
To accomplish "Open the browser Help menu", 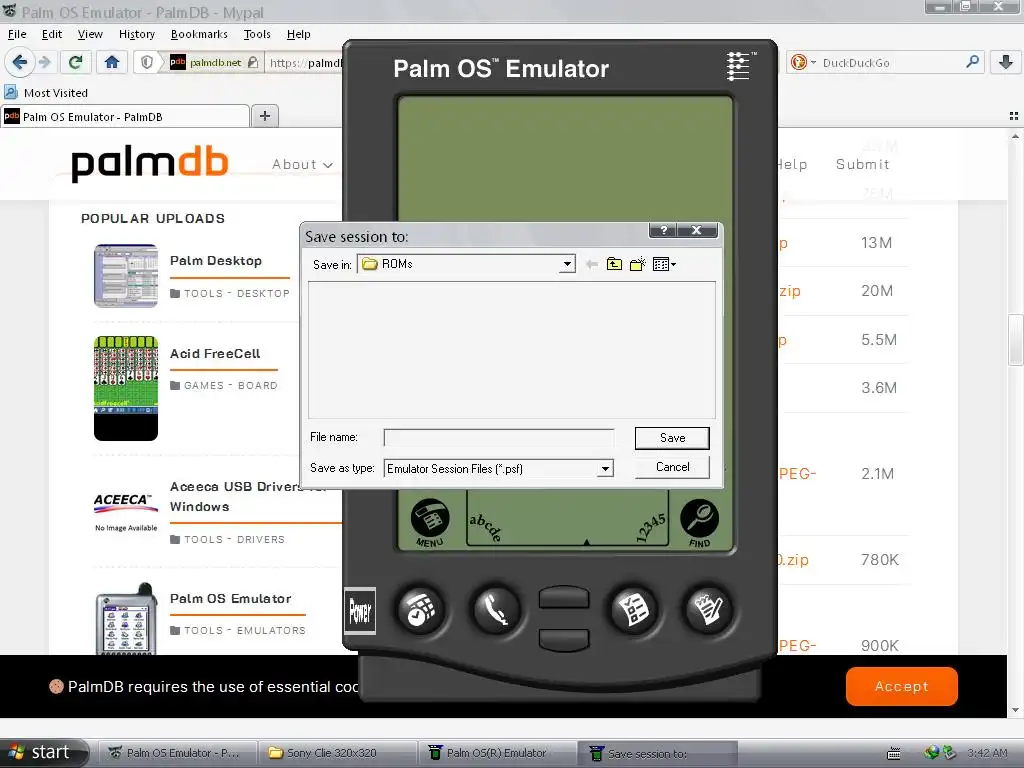I will (298, 34).
